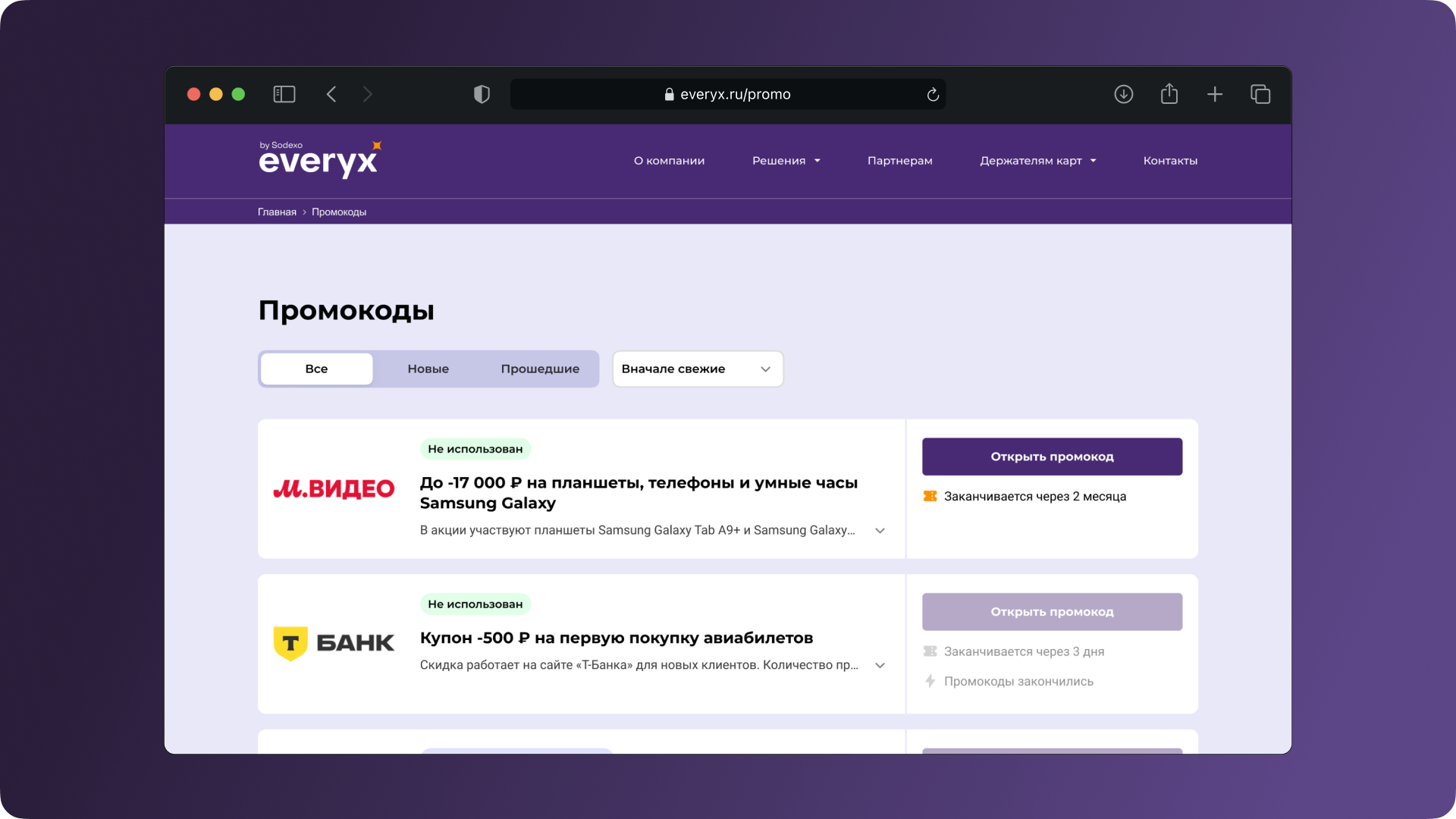Viewport: 1456px width, 819px height.
Task: Click the share icon in the toolbar
Action: 1169,94
